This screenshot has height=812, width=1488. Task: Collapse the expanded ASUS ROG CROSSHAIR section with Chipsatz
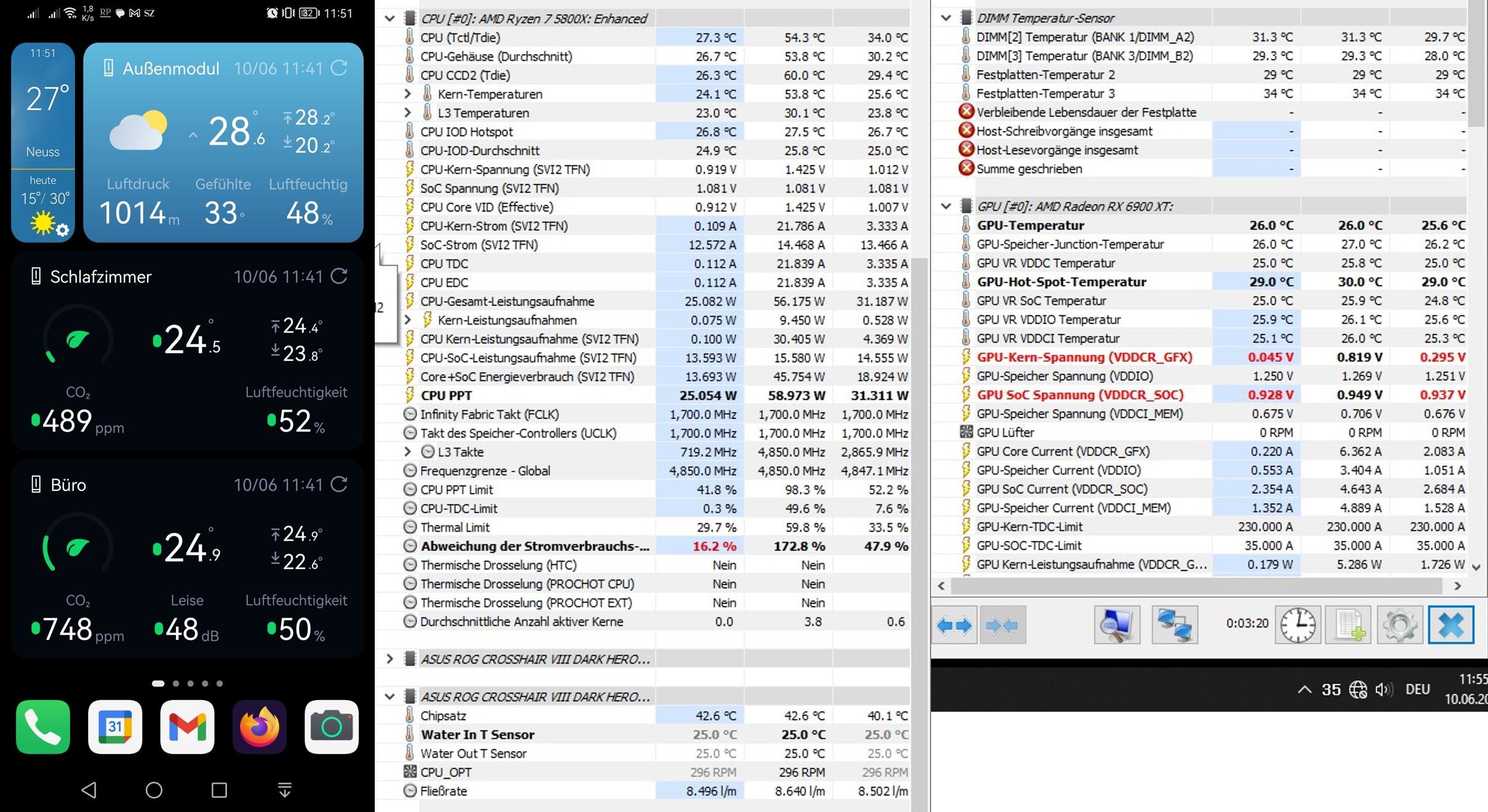[x=390, y=697]
